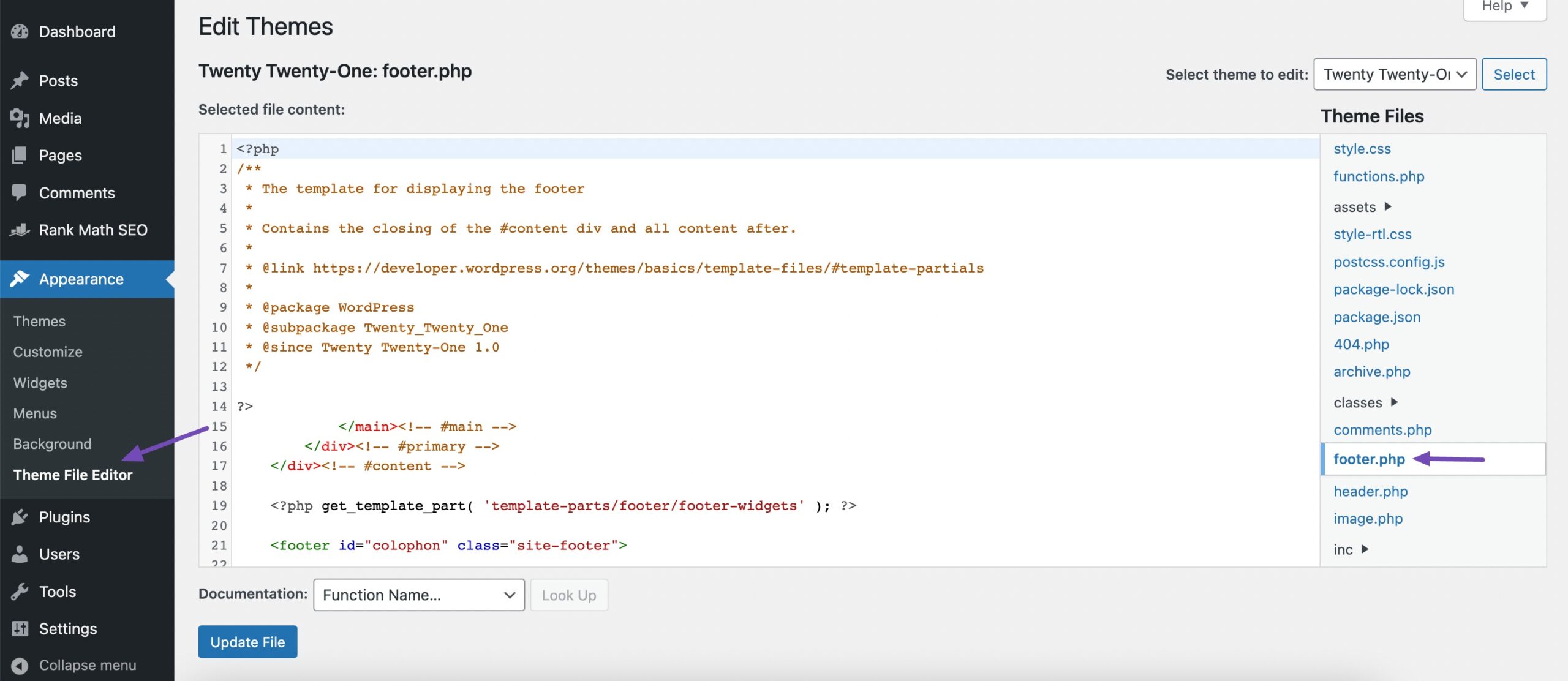Collapse the admin menu
Screen dimensions: 1568x681
coord(73,665)
